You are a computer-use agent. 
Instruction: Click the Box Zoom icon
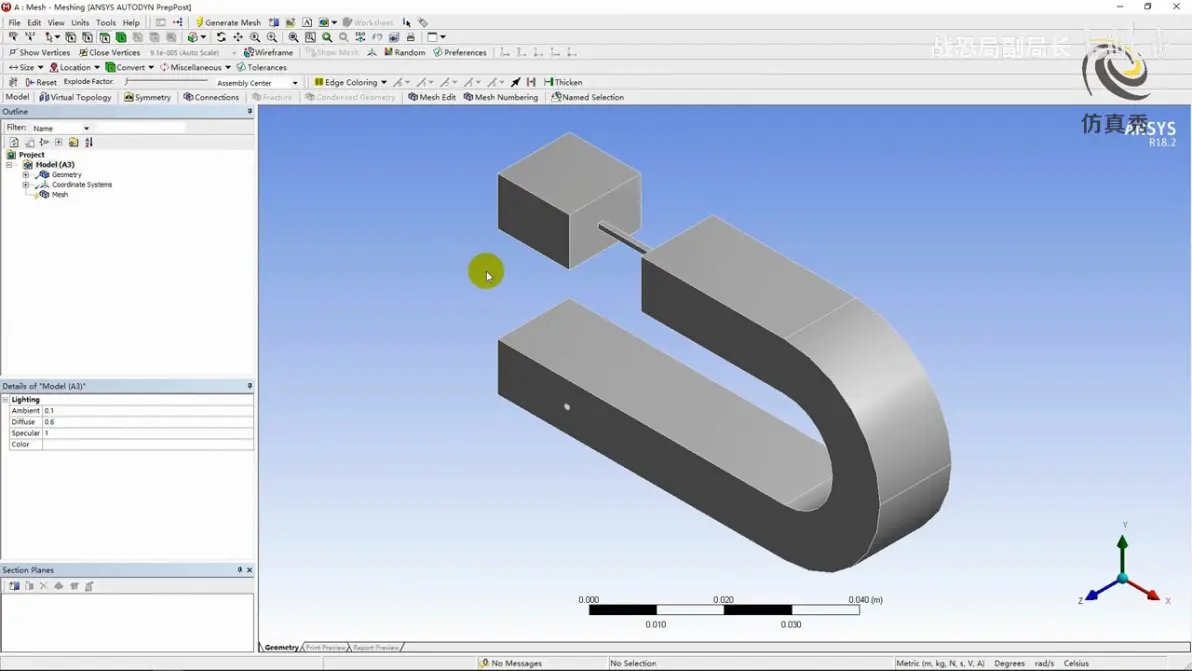[x=271, y=36]
